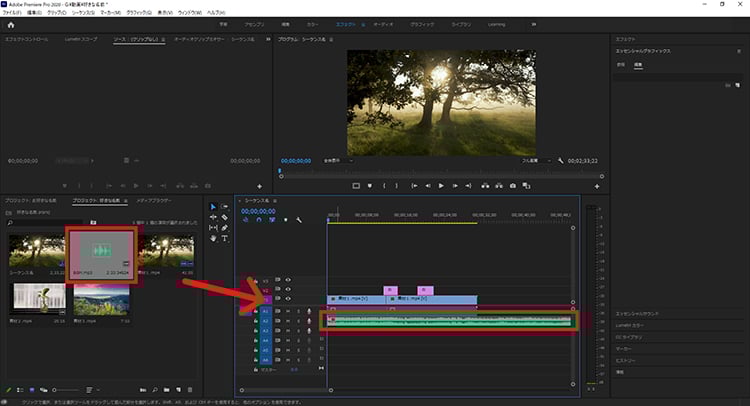Viewport: 750px width, 406px height.
Task: Click New Bin folder icon in Project panel
Action: click(166, 390)
